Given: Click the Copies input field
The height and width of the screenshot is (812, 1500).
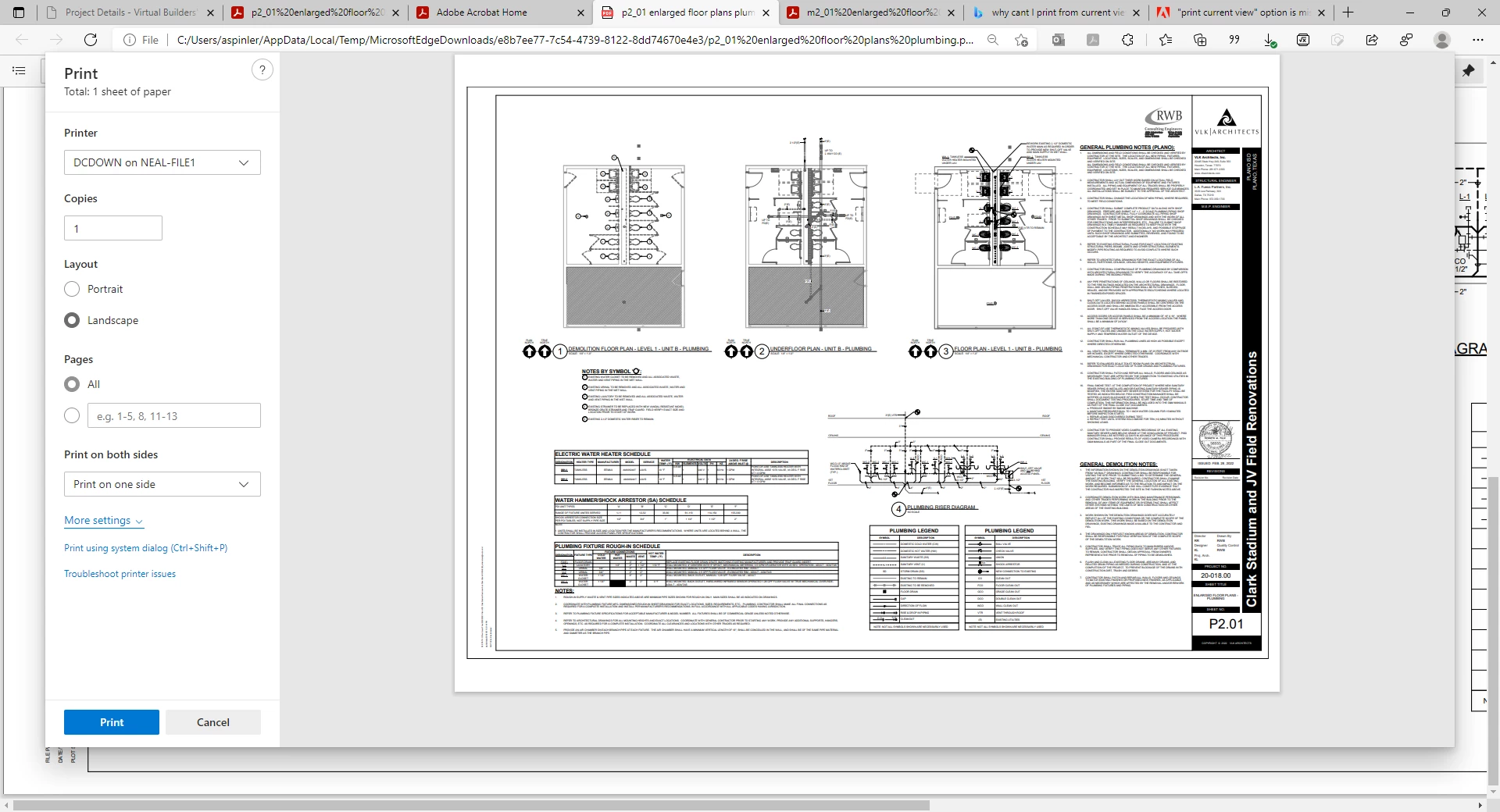Looking at the screenshot, I should (113, 228).
